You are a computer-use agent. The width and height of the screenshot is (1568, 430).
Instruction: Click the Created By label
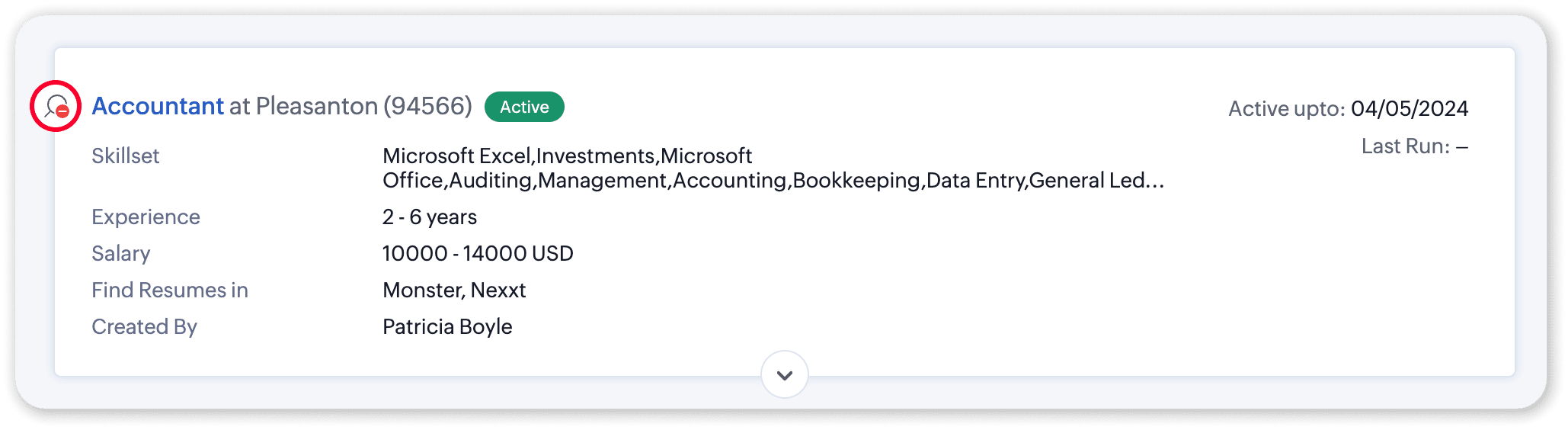[144, 327]
